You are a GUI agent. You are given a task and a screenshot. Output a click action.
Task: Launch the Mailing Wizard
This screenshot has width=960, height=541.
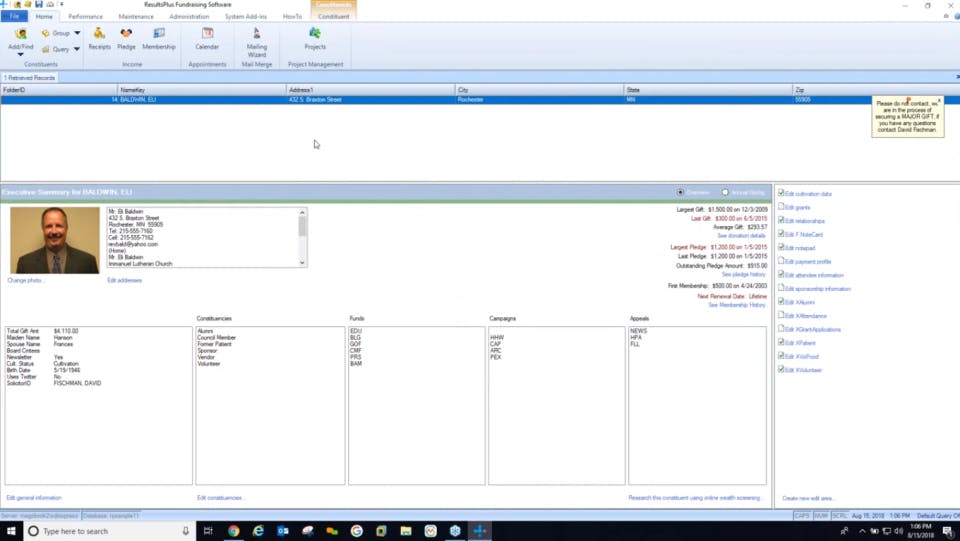tap(257, 42)
